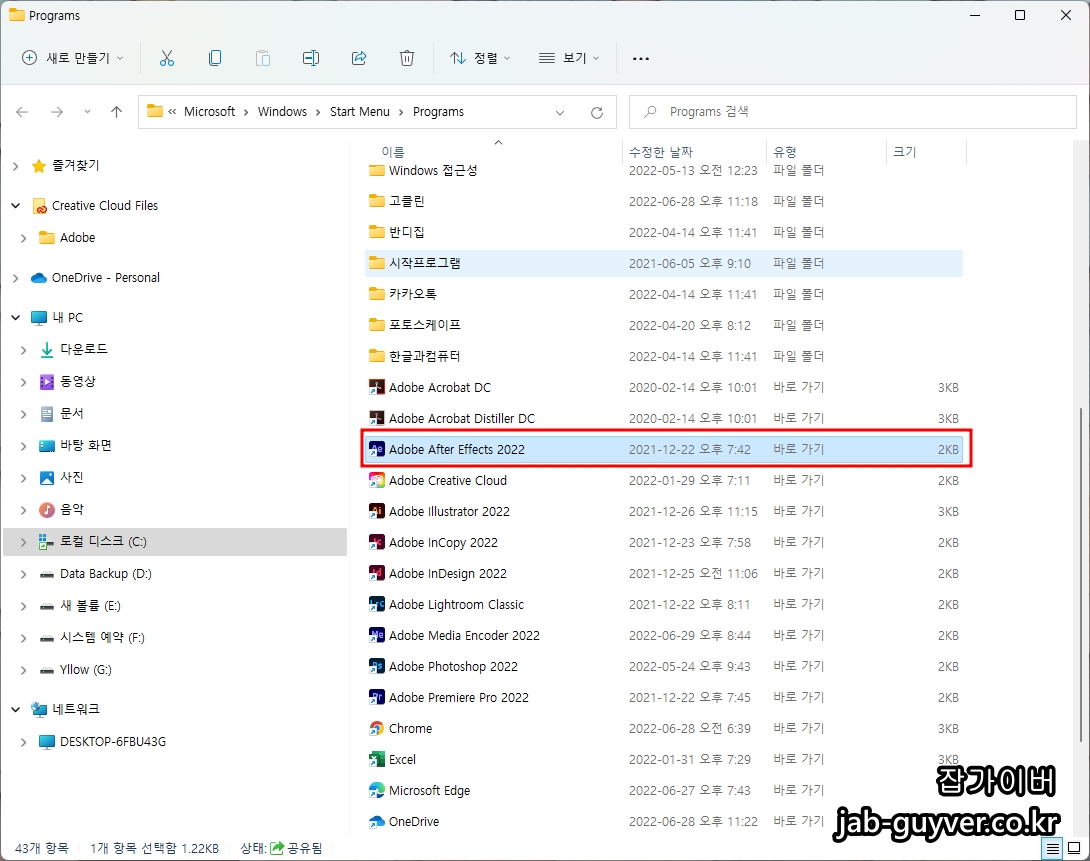Select the 시작프로그램 folder row
The width and height of the screenshot is (1090, 861).
(664, 263)
